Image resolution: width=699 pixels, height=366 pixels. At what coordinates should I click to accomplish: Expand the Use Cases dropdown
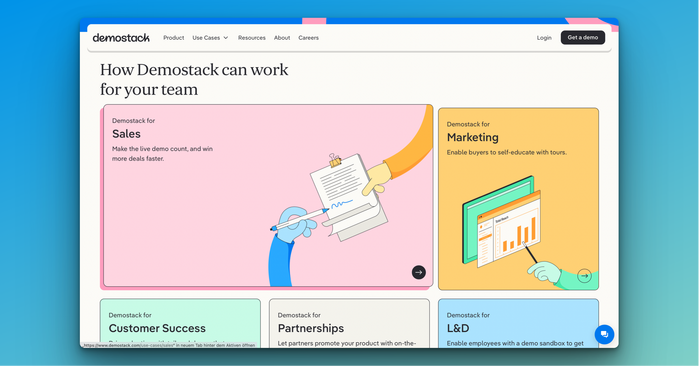210,38
